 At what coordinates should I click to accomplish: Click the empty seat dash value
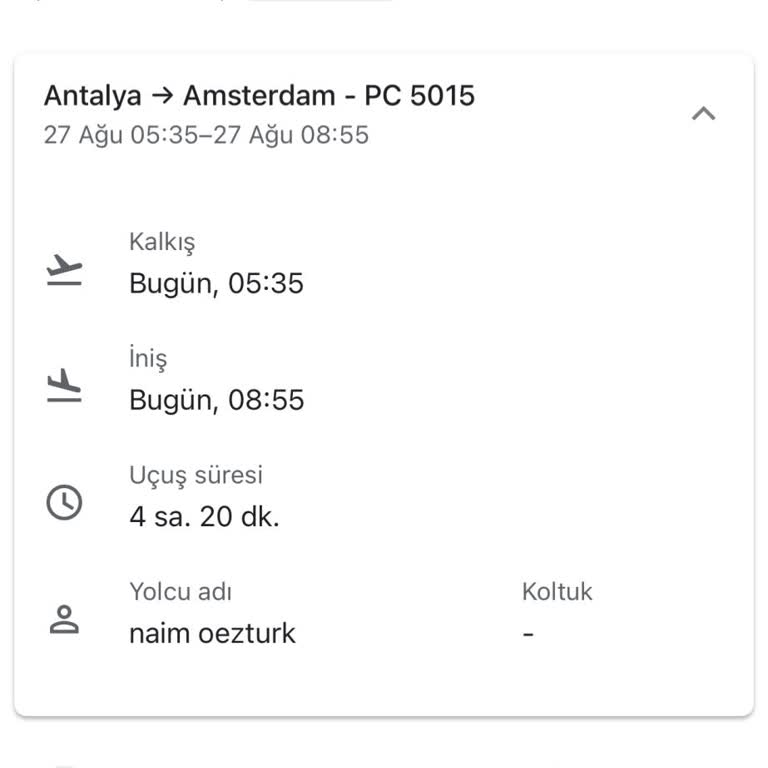click(x=528, y=634)
